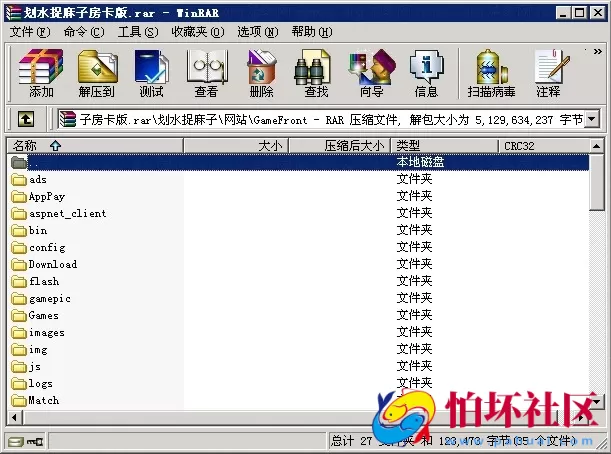The width and height of the screenshot is (611, 454).
Task: Select the logs folder name
Action: pos(41,384)
